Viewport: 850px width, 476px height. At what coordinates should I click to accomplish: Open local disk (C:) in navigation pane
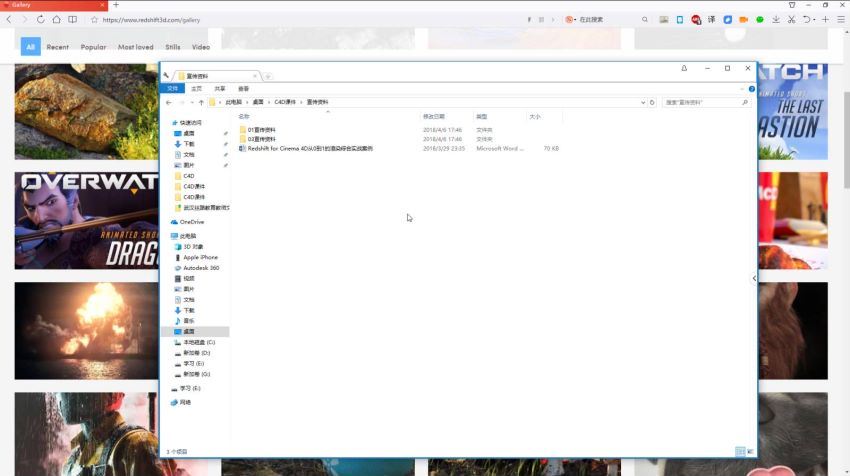pos(199,343)
